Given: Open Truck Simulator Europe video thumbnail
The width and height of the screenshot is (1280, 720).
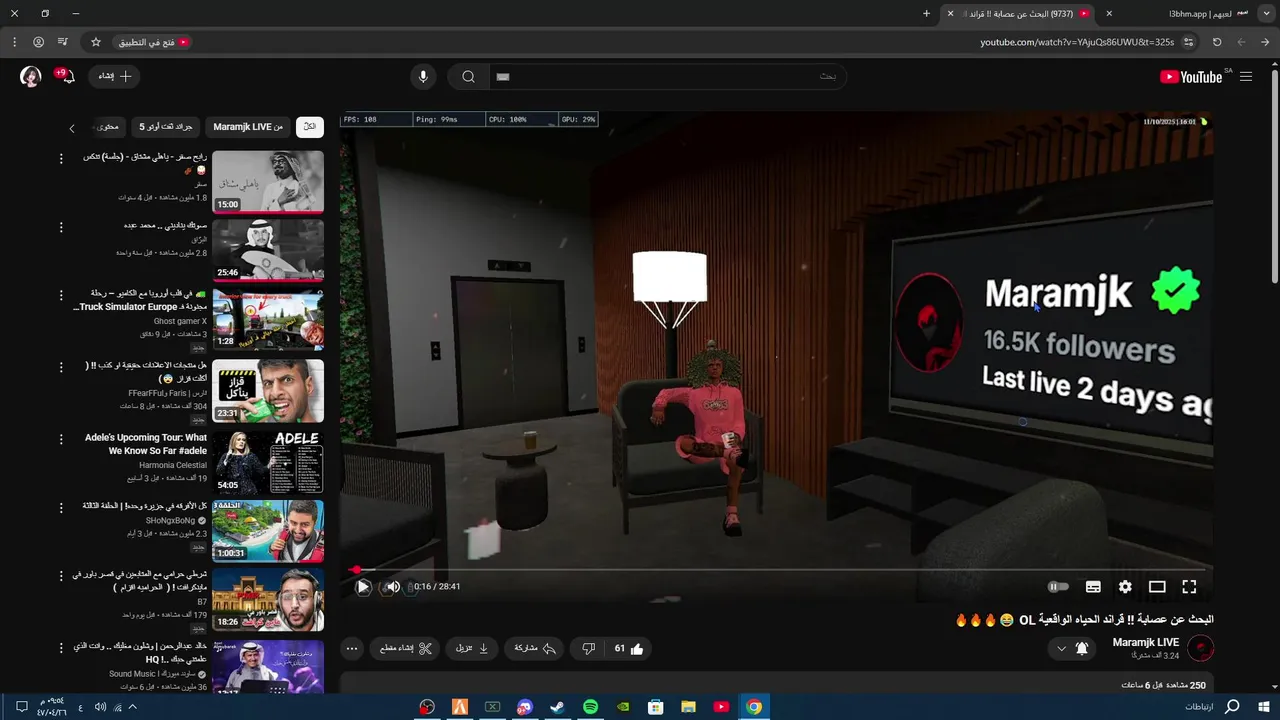Looking at the screenshot, I should click(x=268, y=320).
